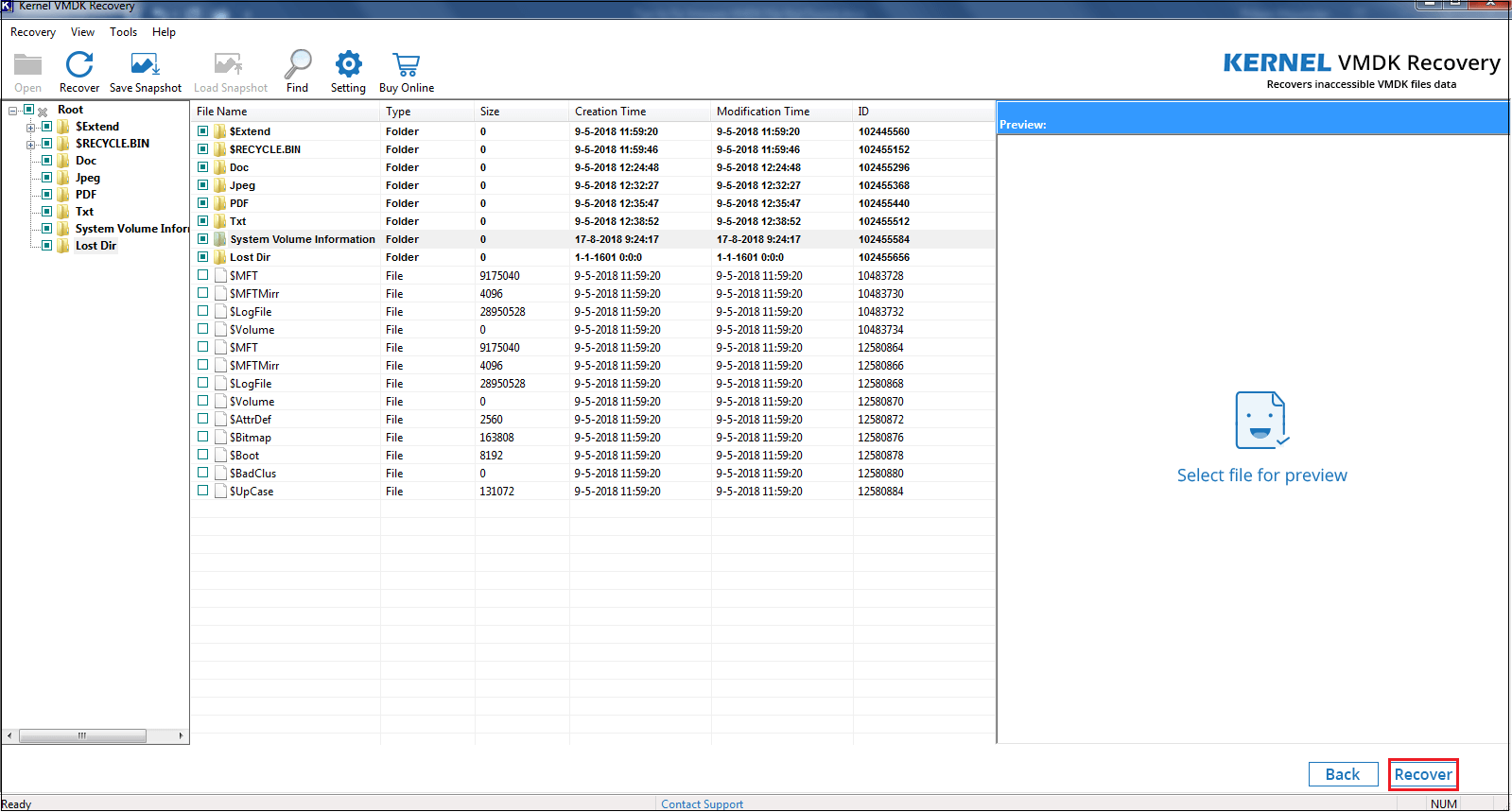Viewport: 1512px width, 812px height.
Task: Sort by Creation Time column header
Action: point(640,112)
